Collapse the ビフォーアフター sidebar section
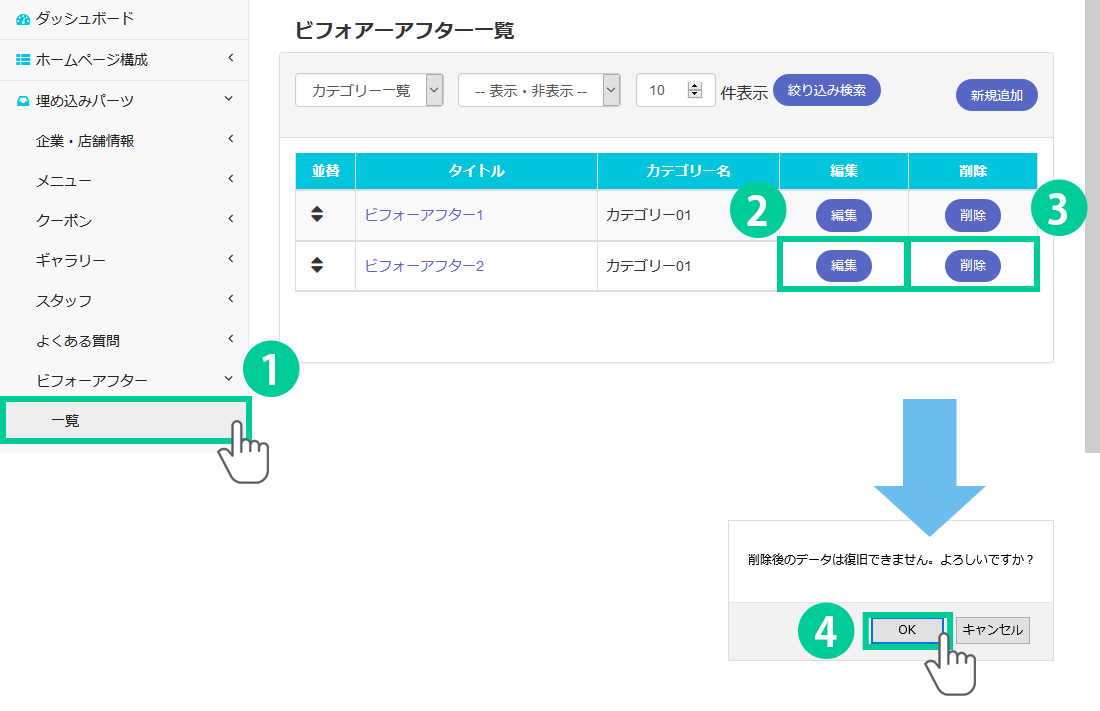1100x711 pixels. pyautogui.click(x=230, y=379)
